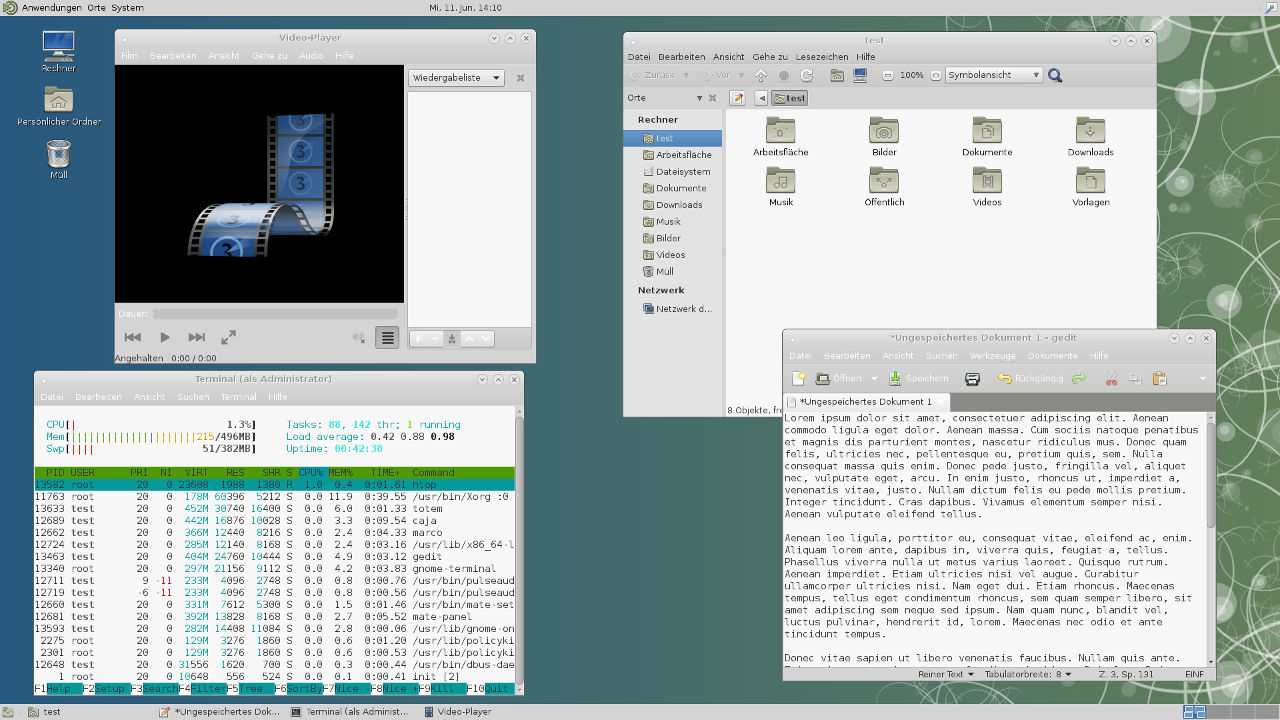Click the reload icon in file manager toolbar

807,75
